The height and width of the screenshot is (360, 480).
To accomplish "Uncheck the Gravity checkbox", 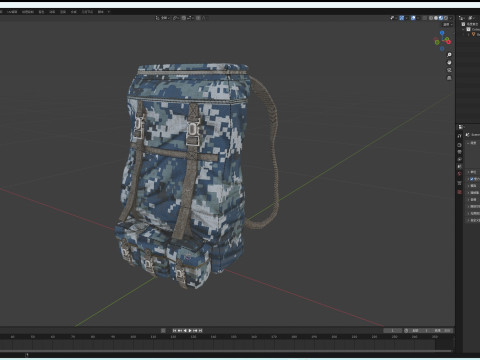I will click(x=472, y=179).
